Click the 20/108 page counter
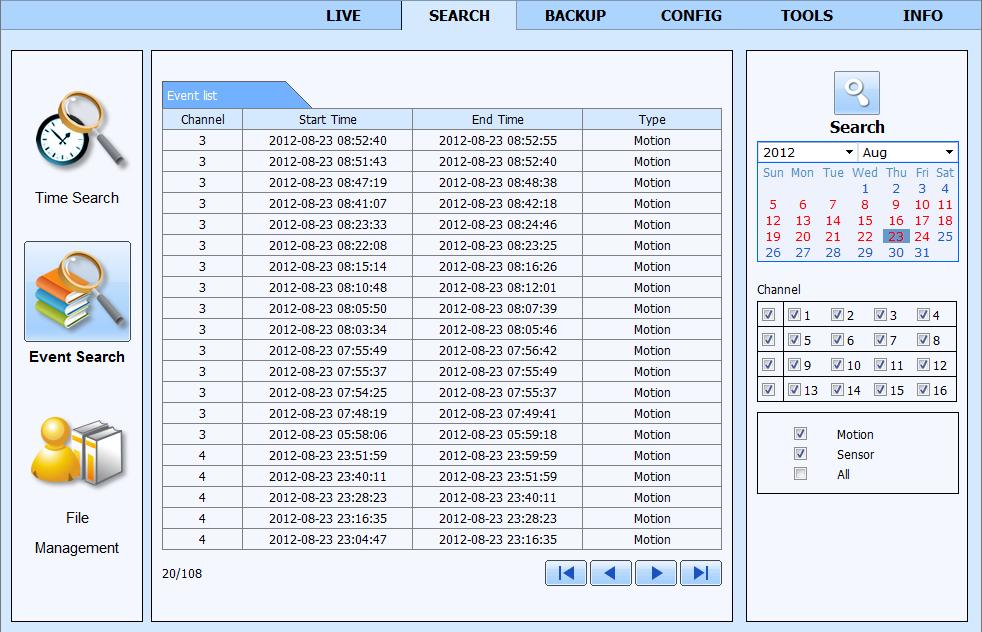The width and height of the screenshot is (982, 632). pos(182,573)
